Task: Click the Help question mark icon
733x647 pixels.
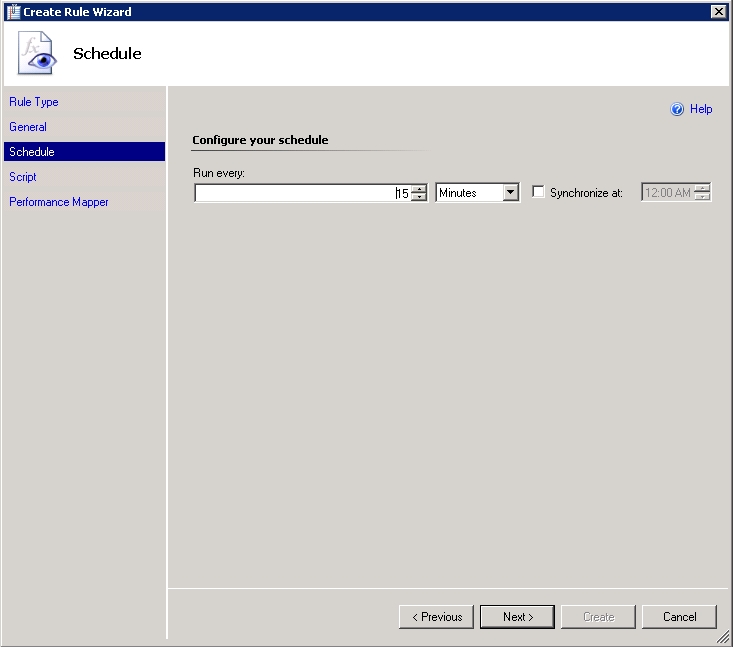Action: pos(677,109)
